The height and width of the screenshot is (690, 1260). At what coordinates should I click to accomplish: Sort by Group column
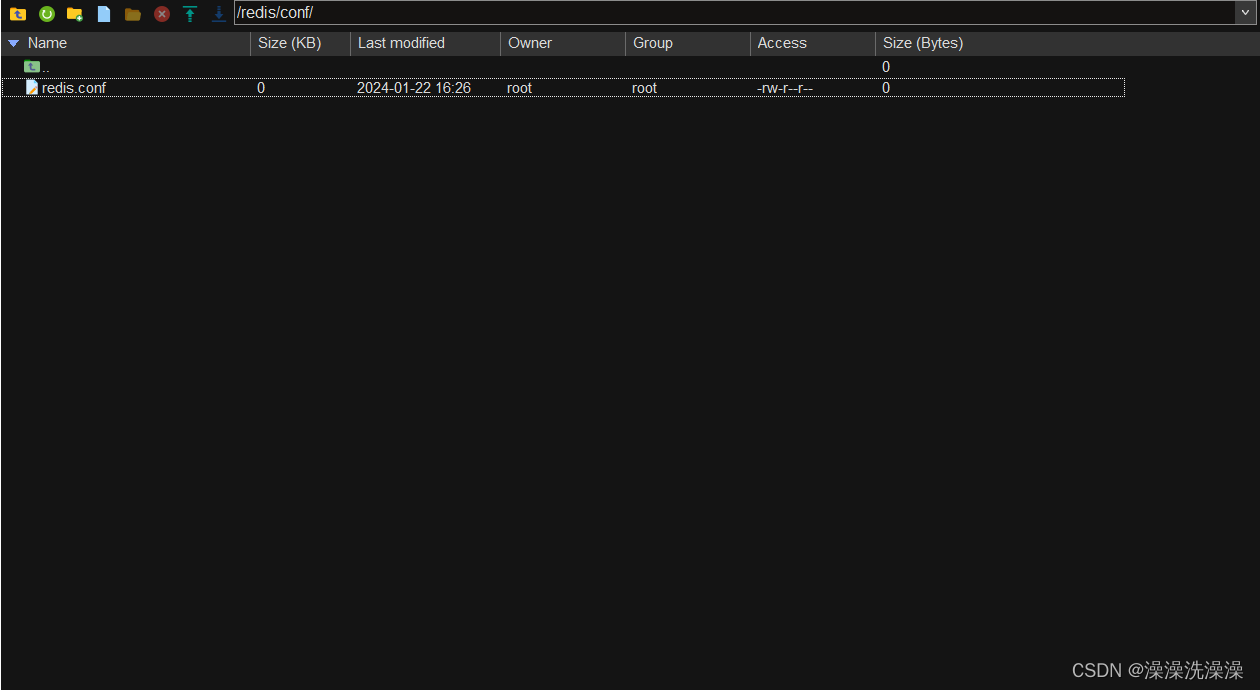[688, 43]
